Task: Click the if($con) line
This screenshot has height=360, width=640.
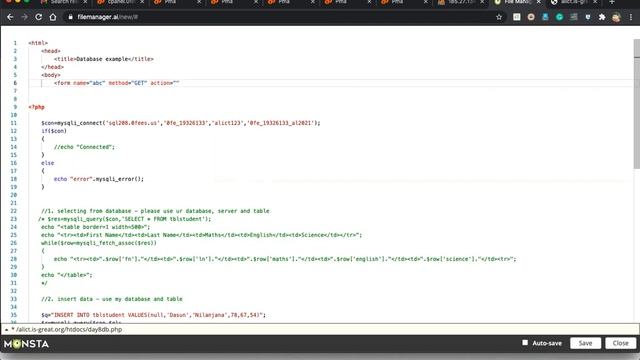Action: pos(53,131)
